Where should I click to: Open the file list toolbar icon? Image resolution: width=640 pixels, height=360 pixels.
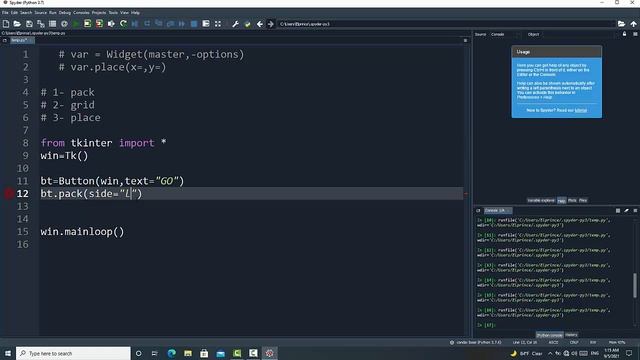tap(53, 24)
